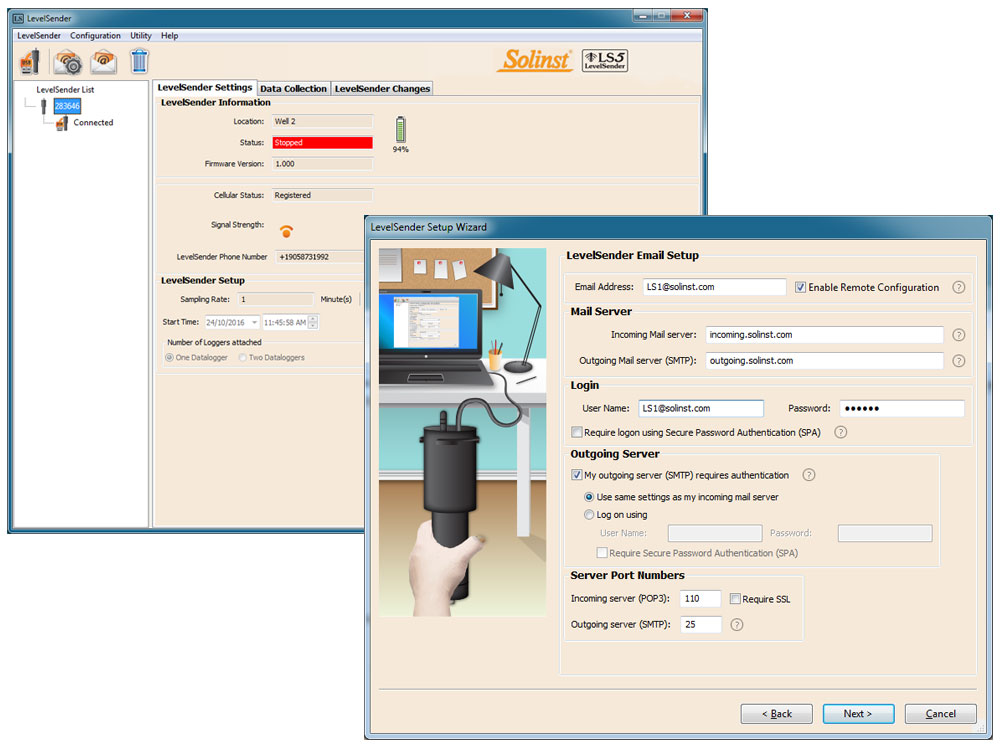Click the Next button in the wizard
The width and height of the screenshot is (1000, 748).
pyautogui.click(x=858, y=713)
